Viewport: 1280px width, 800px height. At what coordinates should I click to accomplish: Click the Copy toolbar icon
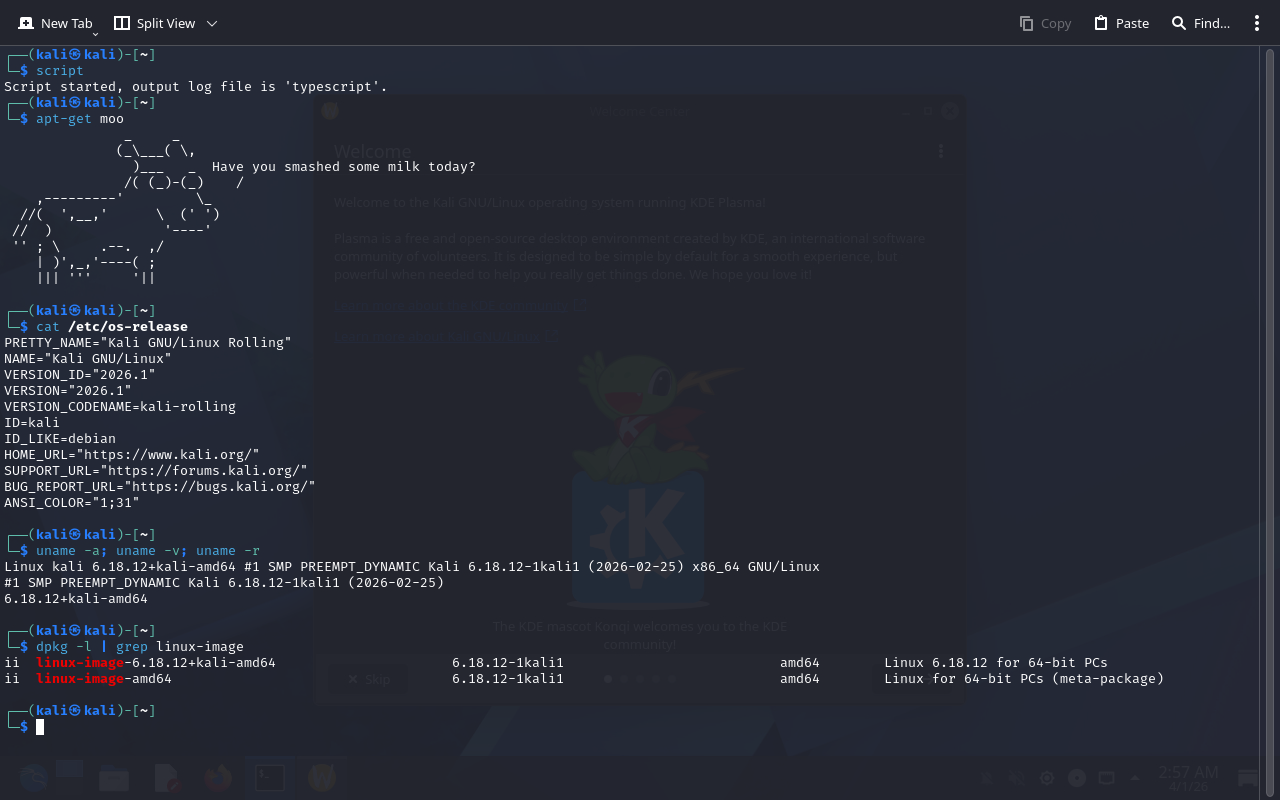(x=1045, y=23)
